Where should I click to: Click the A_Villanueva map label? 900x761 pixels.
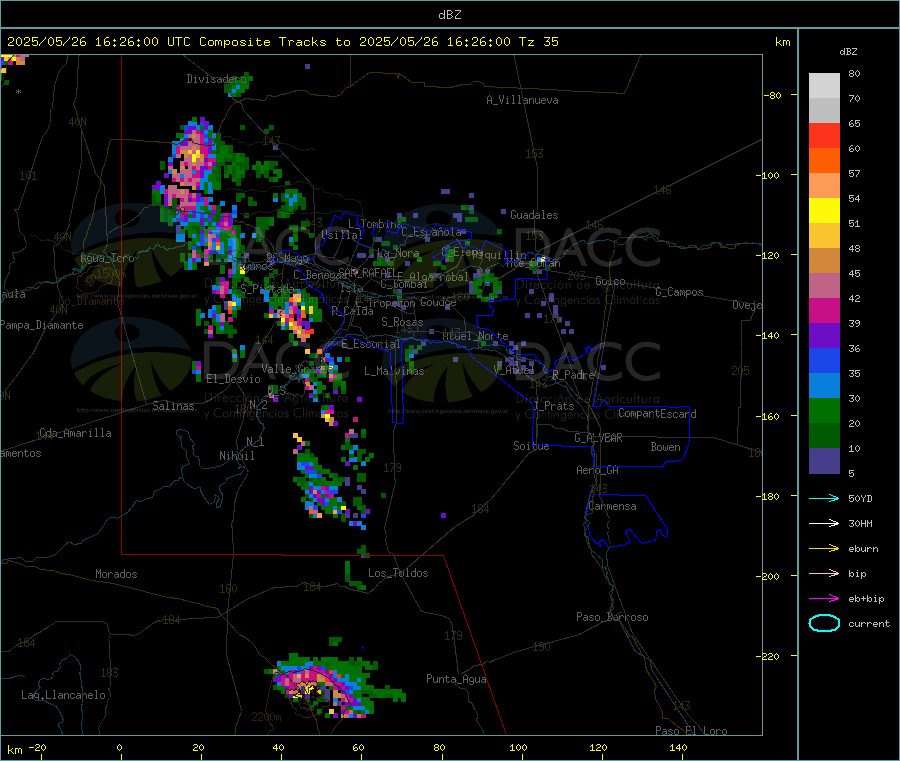coord(522,100)
